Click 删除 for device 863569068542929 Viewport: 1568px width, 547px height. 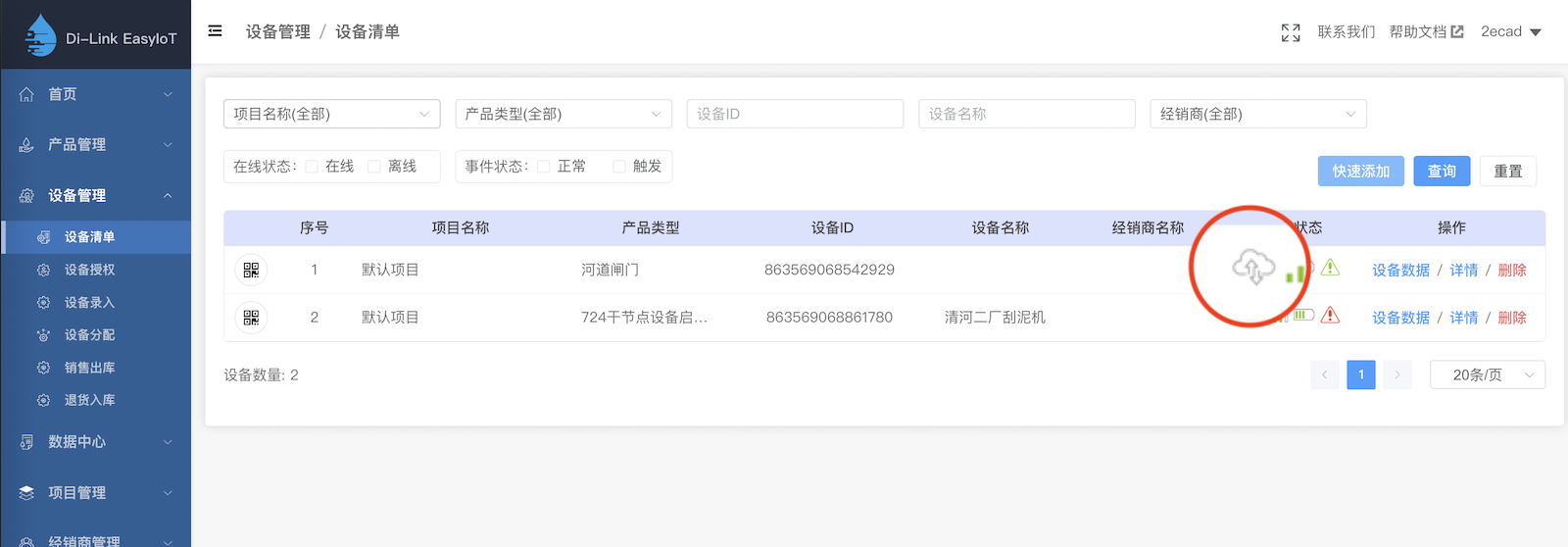(x=1512, y=271)
